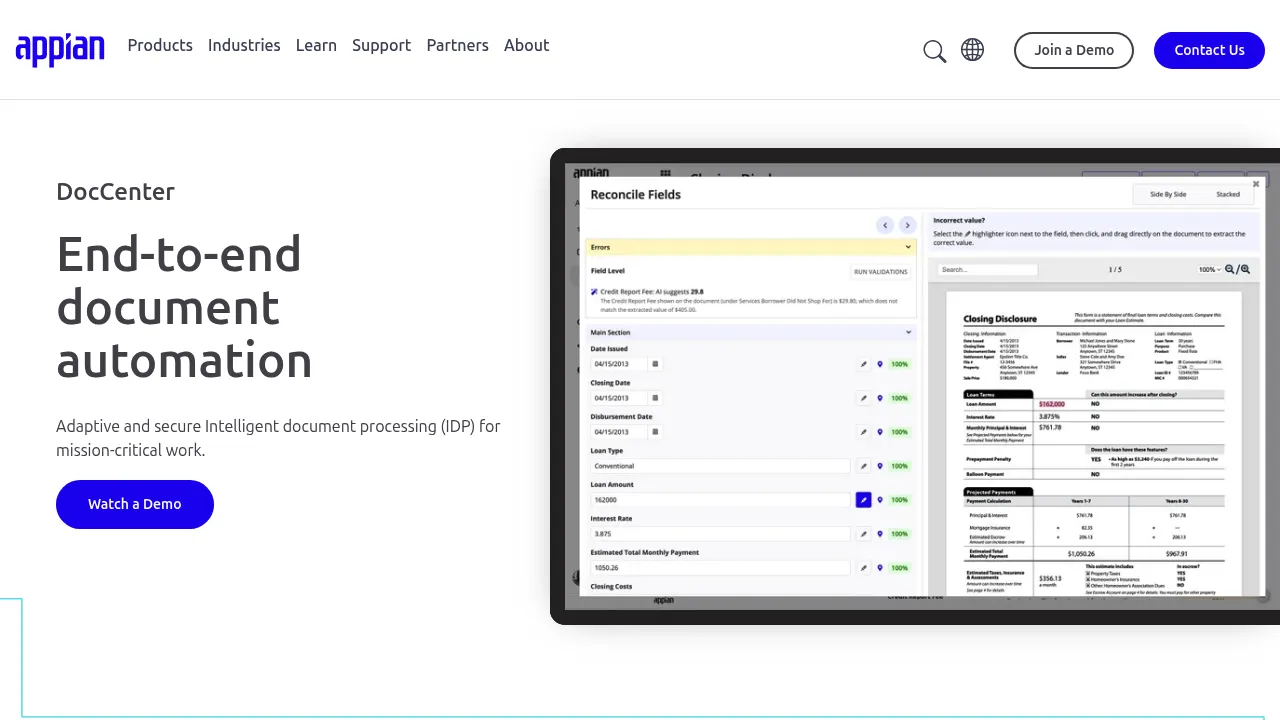Switch the view to Stacked
Viewport: 1280px width, 720px height.
coord(1227,194)
